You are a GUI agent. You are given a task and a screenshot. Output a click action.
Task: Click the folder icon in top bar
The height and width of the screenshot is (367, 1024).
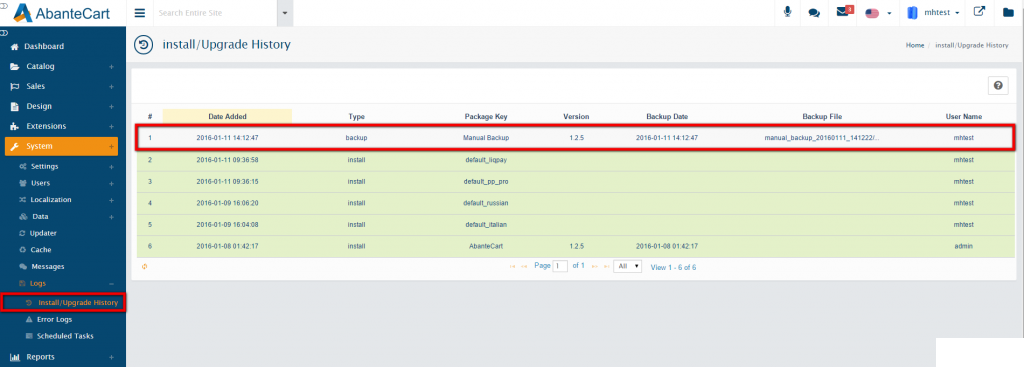(x=1008, y=12)
